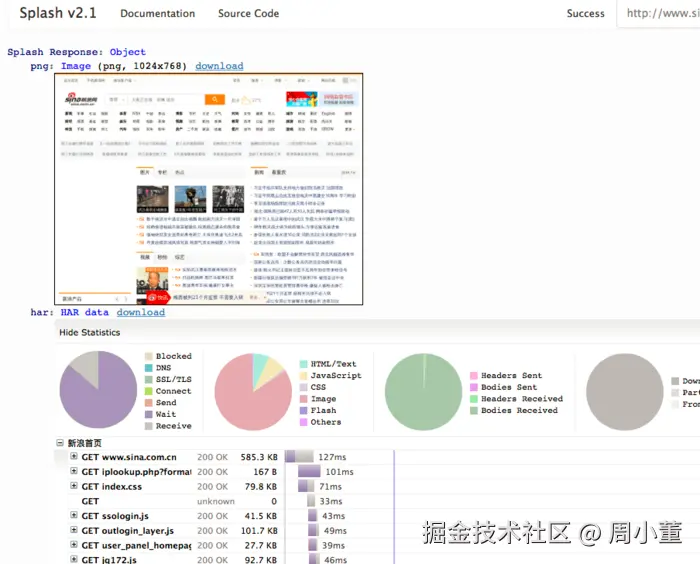The width and height of the screenshot is (700, 564).
Task: Click the 71ms timeline bar
Action: (x=306, y=486)
